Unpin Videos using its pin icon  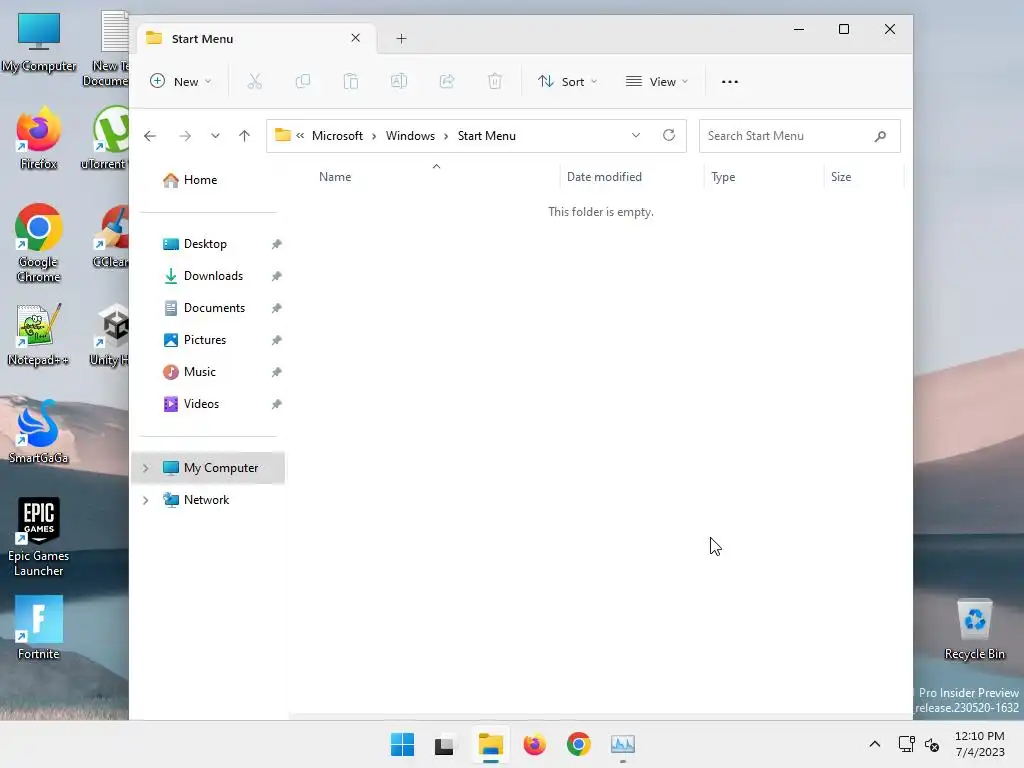pos(276,404)
